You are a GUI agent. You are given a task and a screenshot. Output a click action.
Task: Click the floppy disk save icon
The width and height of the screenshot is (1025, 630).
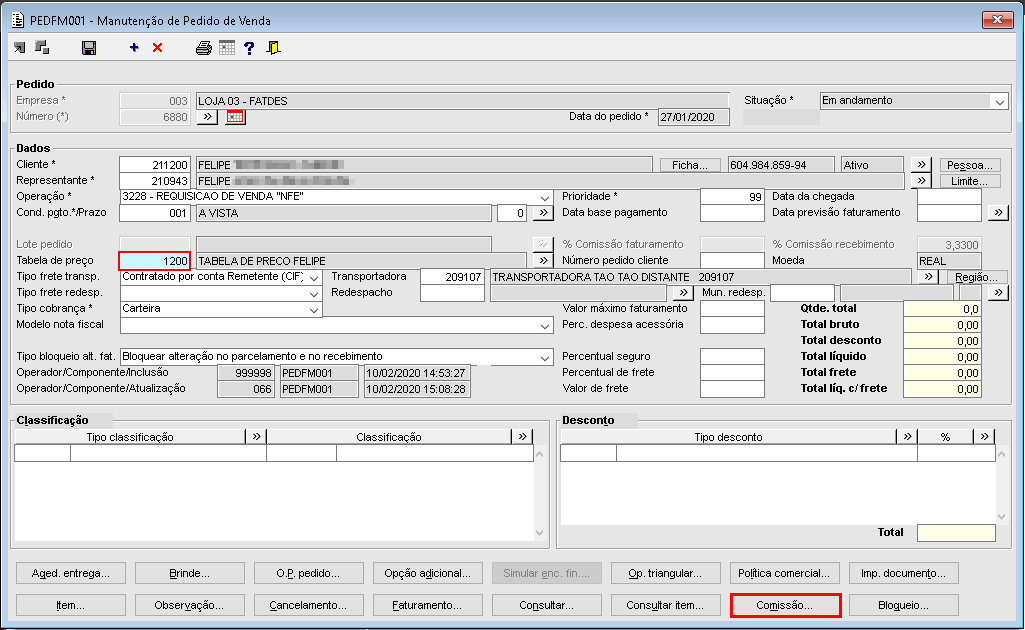(x=89, y=48)
